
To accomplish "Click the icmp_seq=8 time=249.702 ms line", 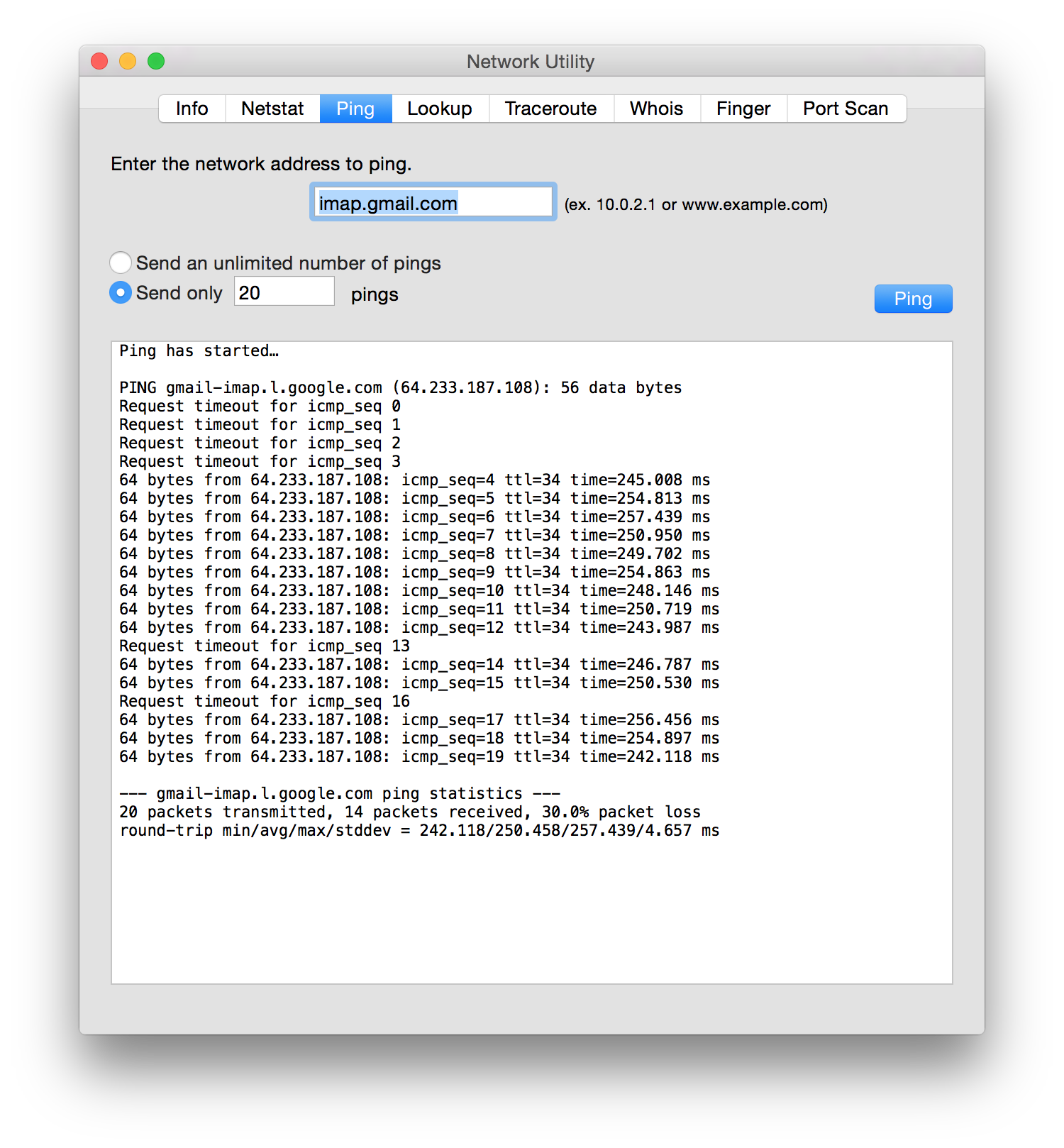I will pyautogui.click(x=414, y=553).
